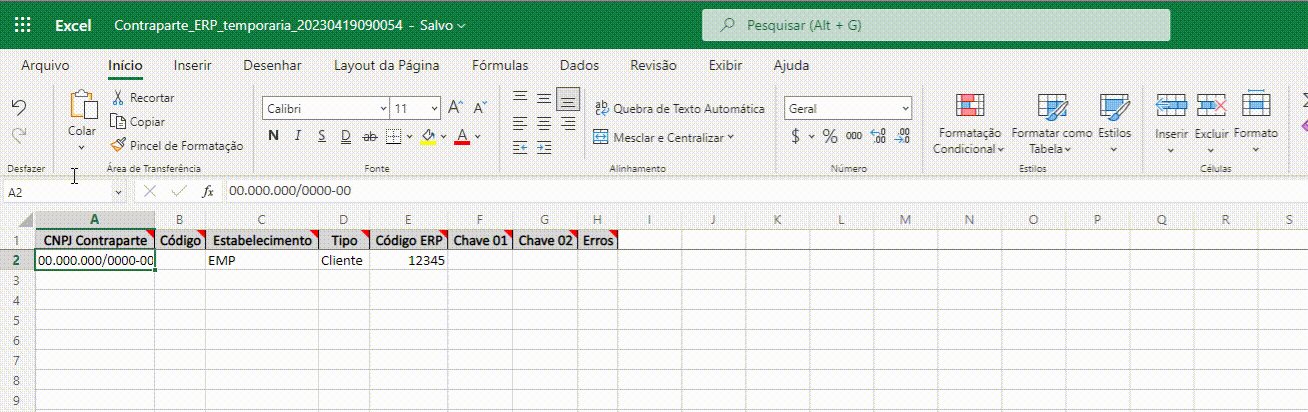The height and width of the screenshot is (412, 1308).
Task: Decrease font size with the smaller A icon
Action: [479, 107]
